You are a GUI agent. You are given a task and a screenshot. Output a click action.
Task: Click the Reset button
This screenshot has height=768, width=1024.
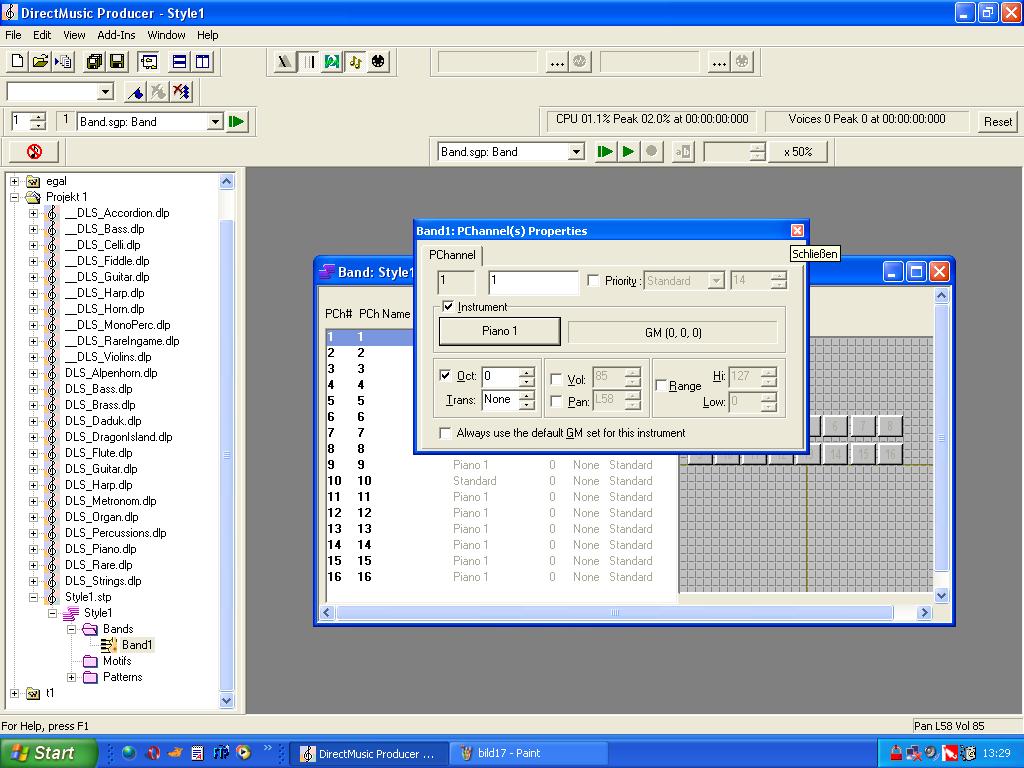[x=997, y=122]
